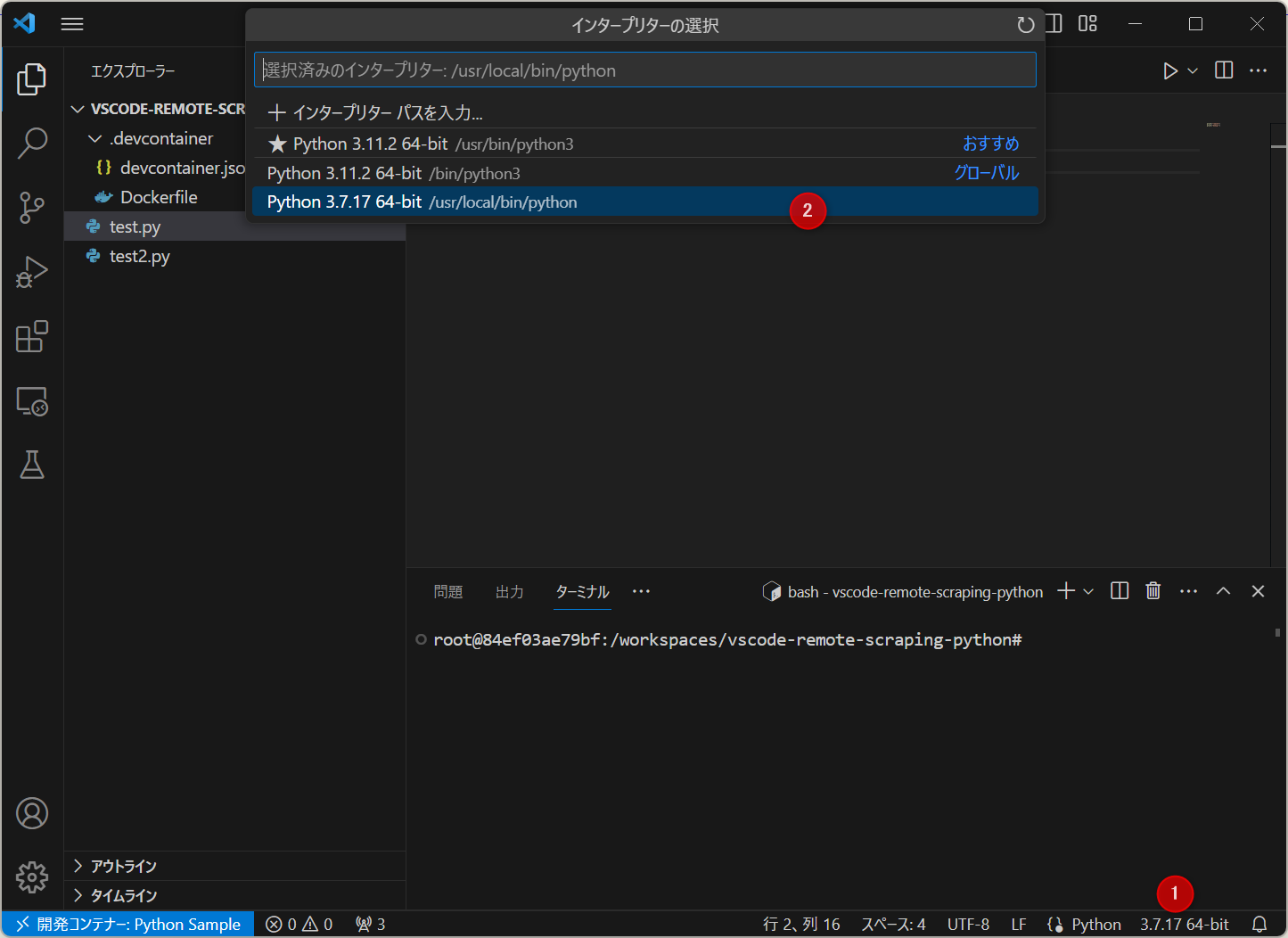Viewport: 1288px width, 938px height.
Task: Split the editor to the right
Action: [x=1224, y=70]
